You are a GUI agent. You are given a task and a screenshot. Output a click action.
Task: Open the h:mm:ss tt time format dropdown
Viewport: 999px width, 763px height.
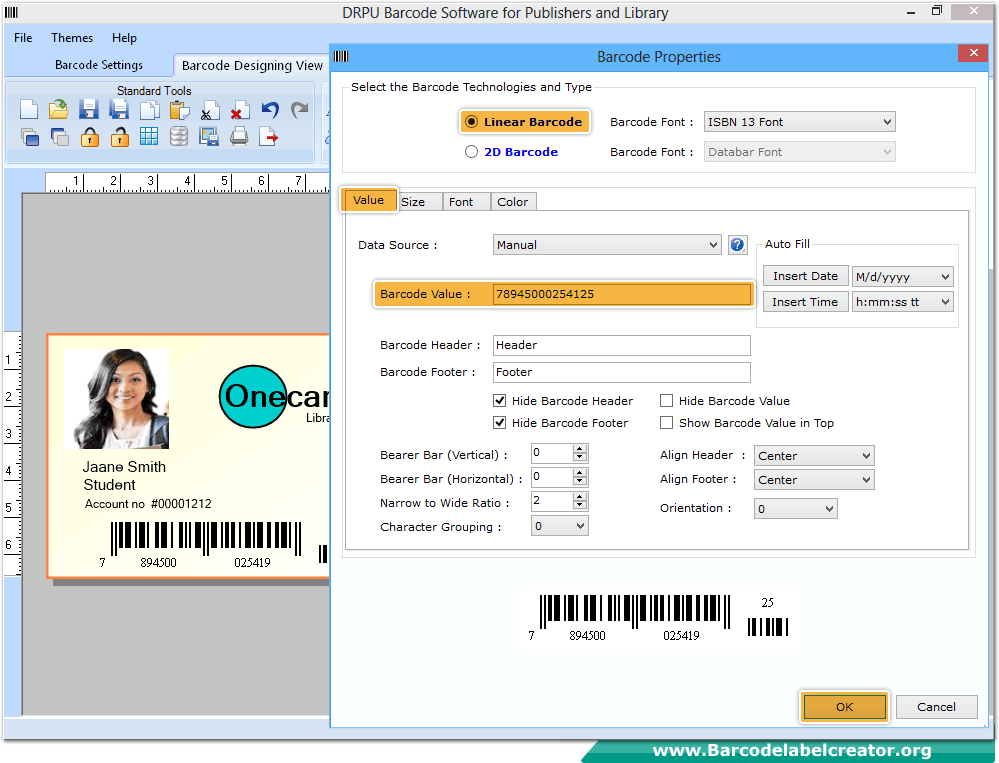click(x=902, y=302)
